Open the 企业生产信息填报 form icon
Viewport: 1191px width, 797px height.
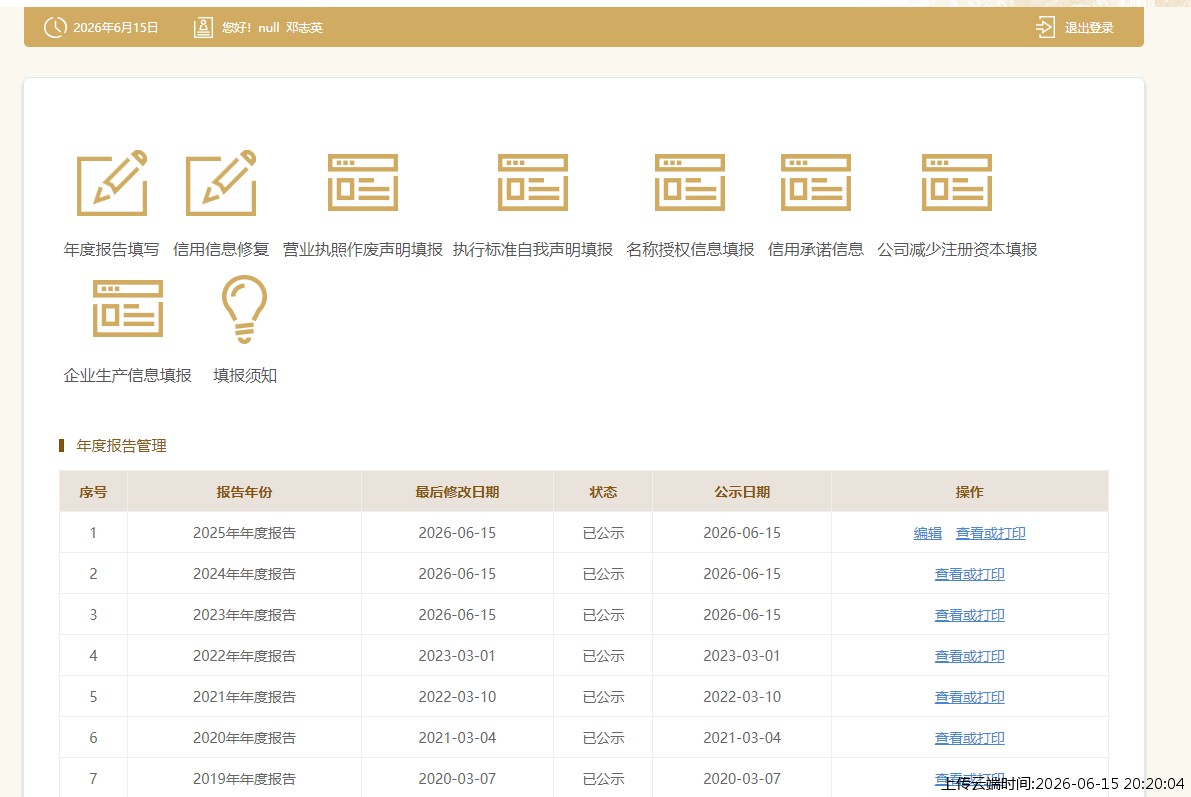tap(128, 308)
